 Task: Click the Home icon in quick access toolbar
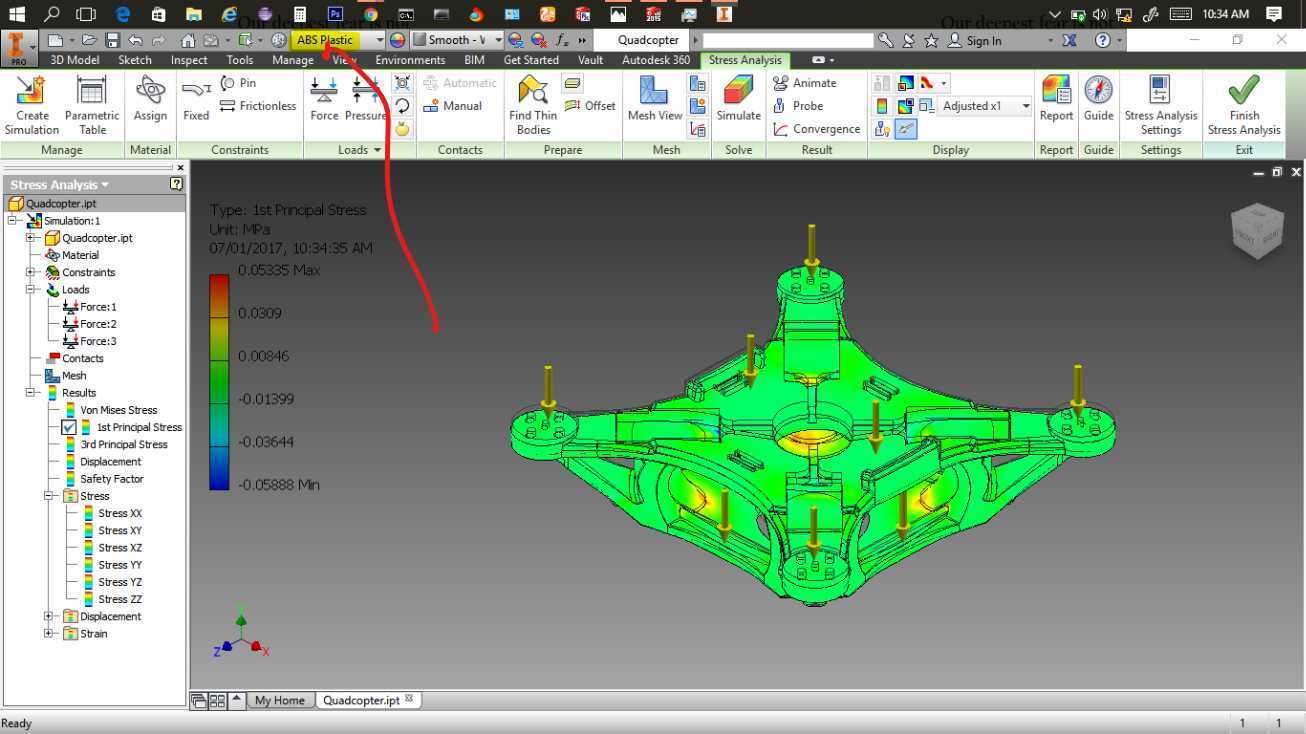coord(188,40)
